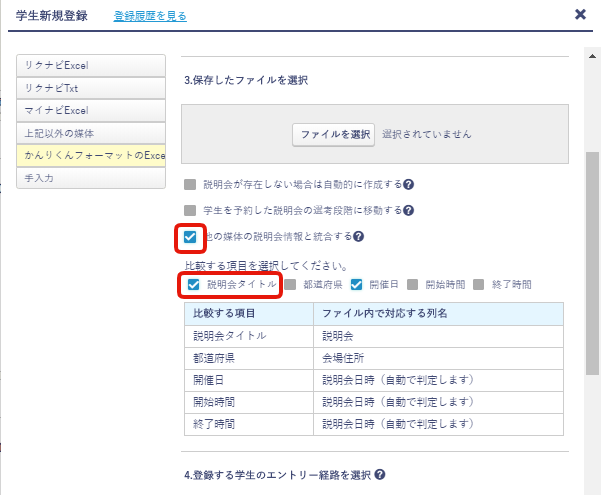Open the マイナビExcel tab

coord(90,110)
